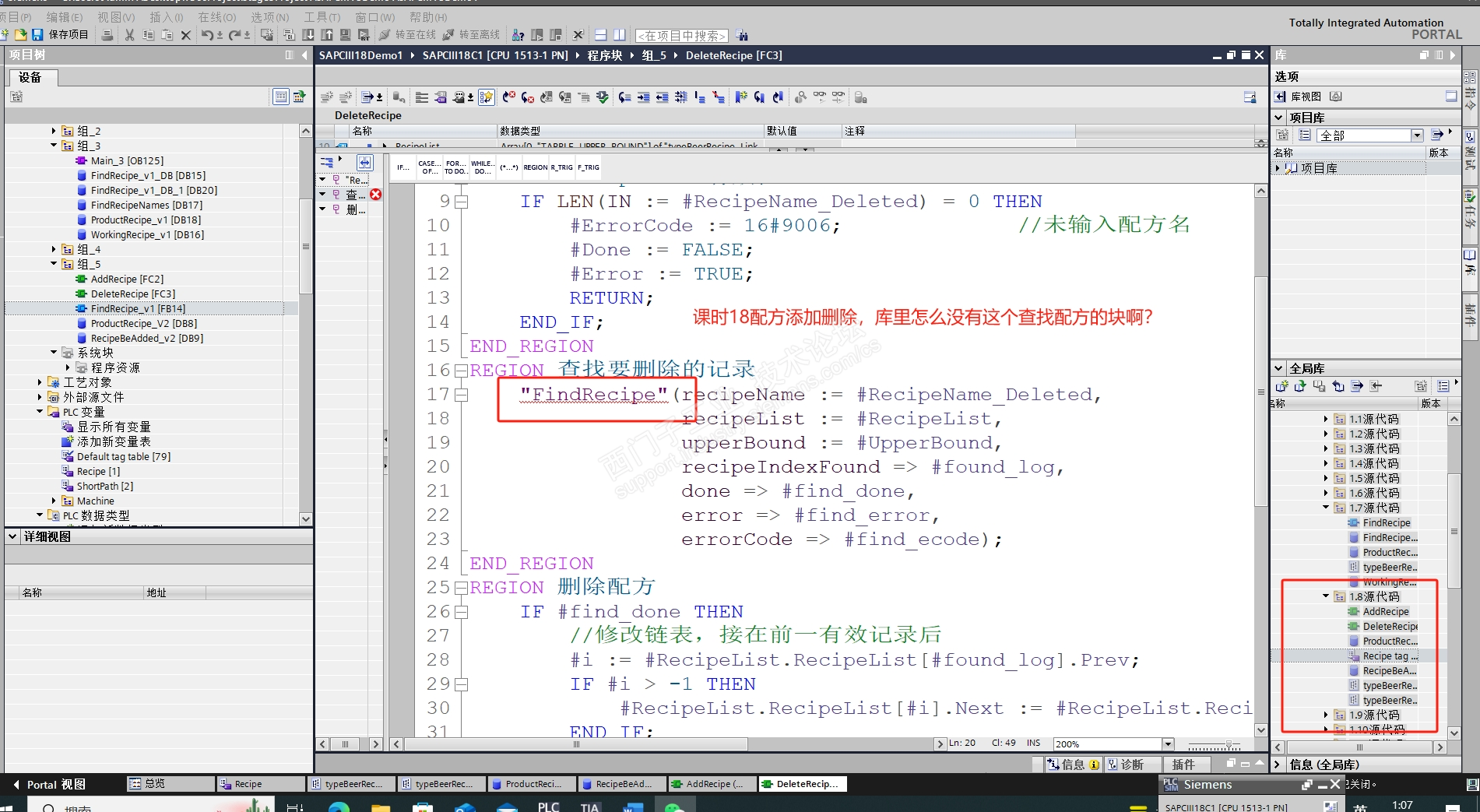Screen dimensions: 1480x812
Task: Expand the 1.9源代码 library folder
Action: click(1326, 715)
